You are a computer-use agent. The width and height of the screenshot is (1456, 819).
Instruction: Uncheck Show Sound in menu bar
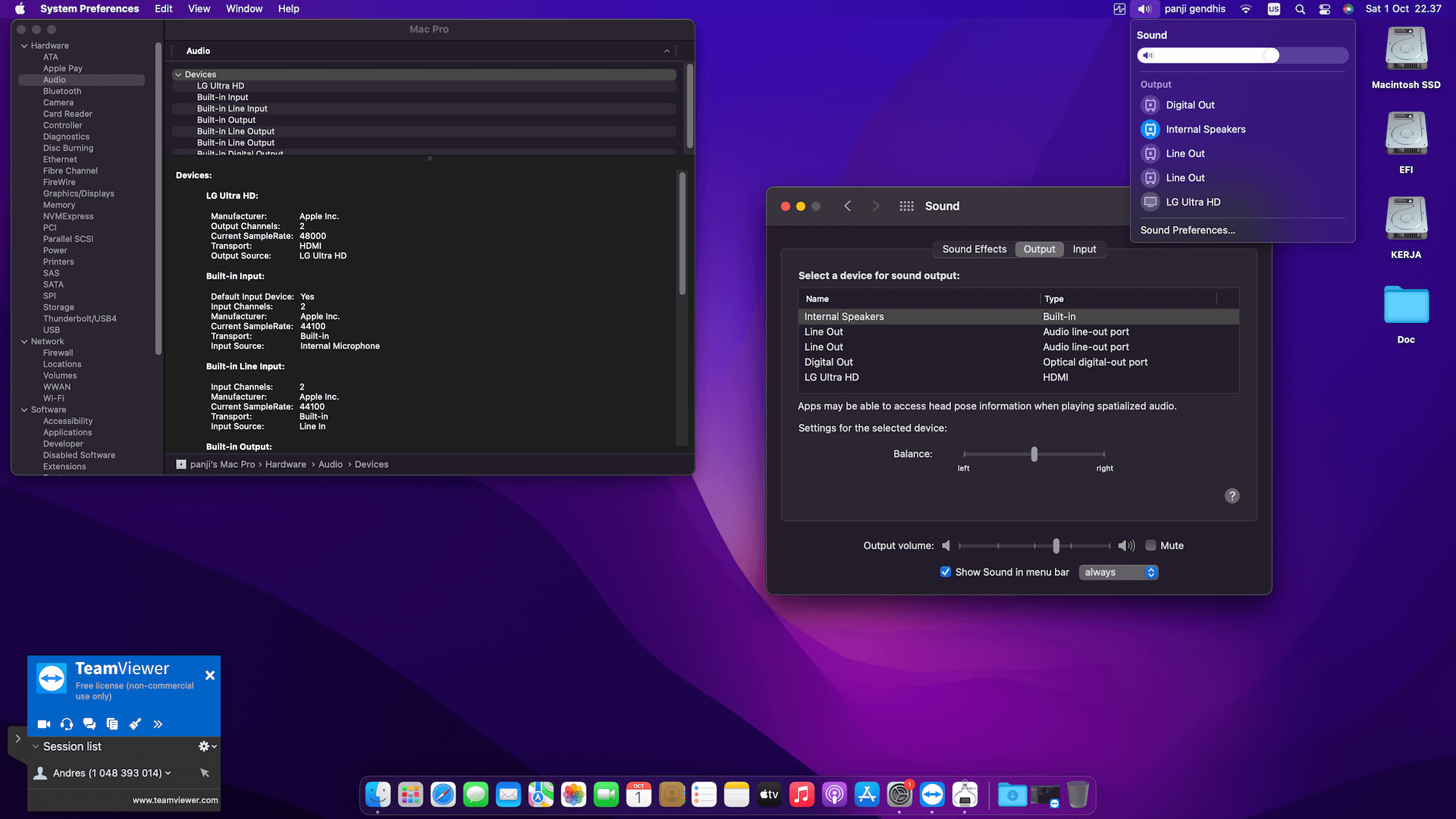pos(946,572)
